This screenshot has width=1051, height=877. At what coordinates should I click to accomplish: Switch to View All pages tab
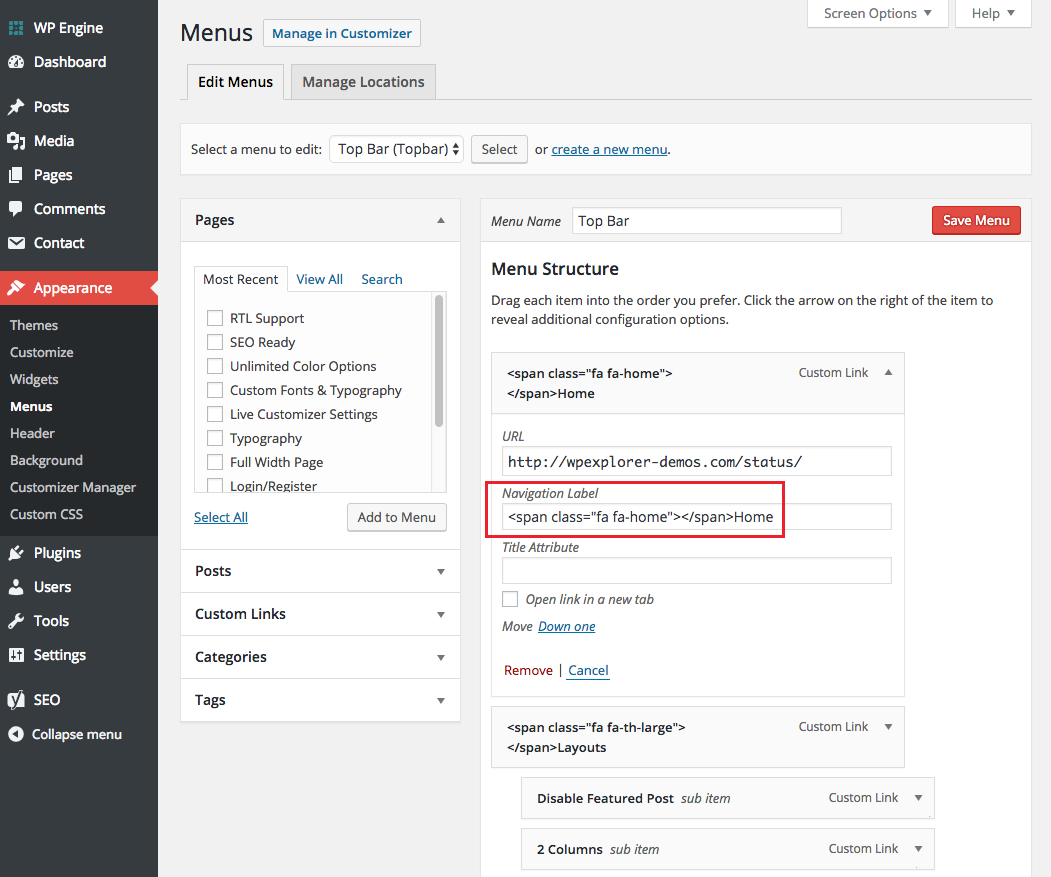click(x=319, y=279)
